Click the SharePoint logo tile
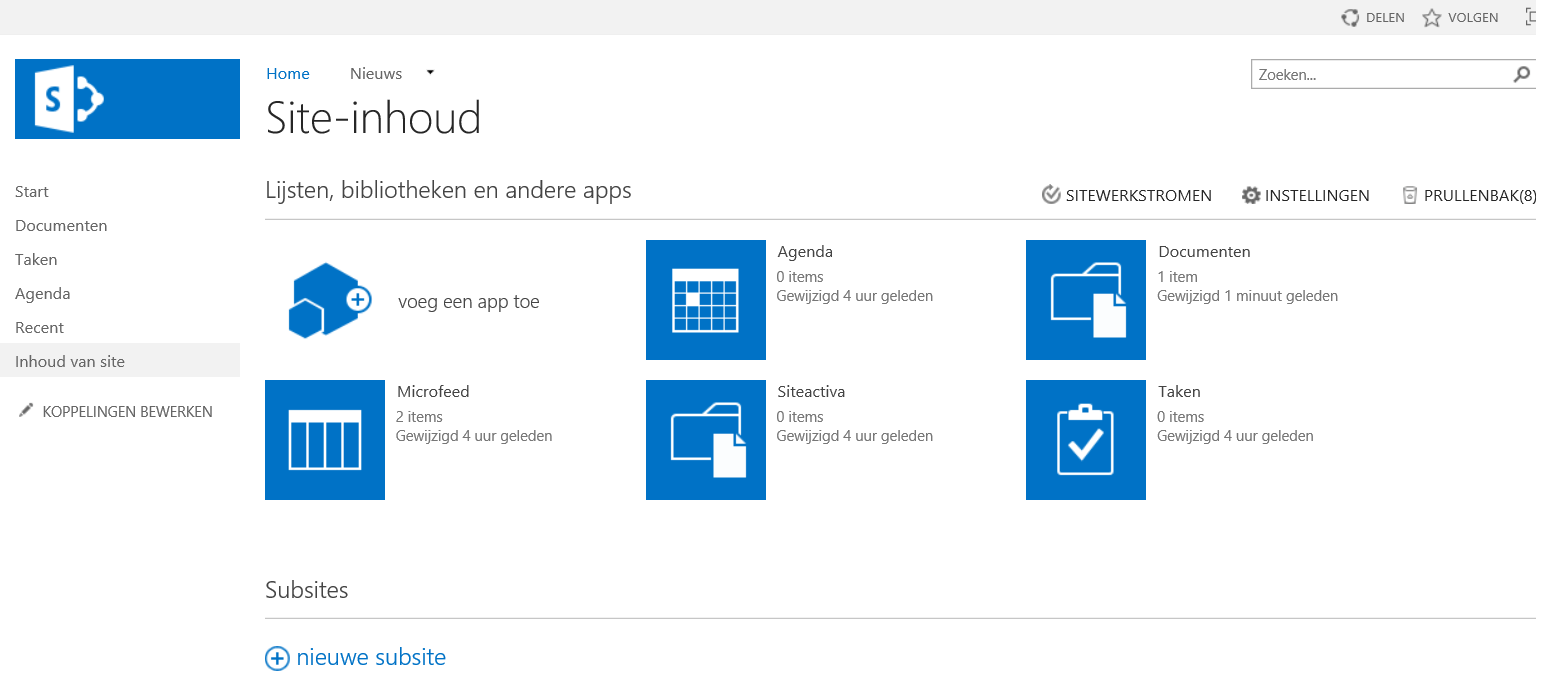The image size is (1550, 677). [x=127, y=99]
